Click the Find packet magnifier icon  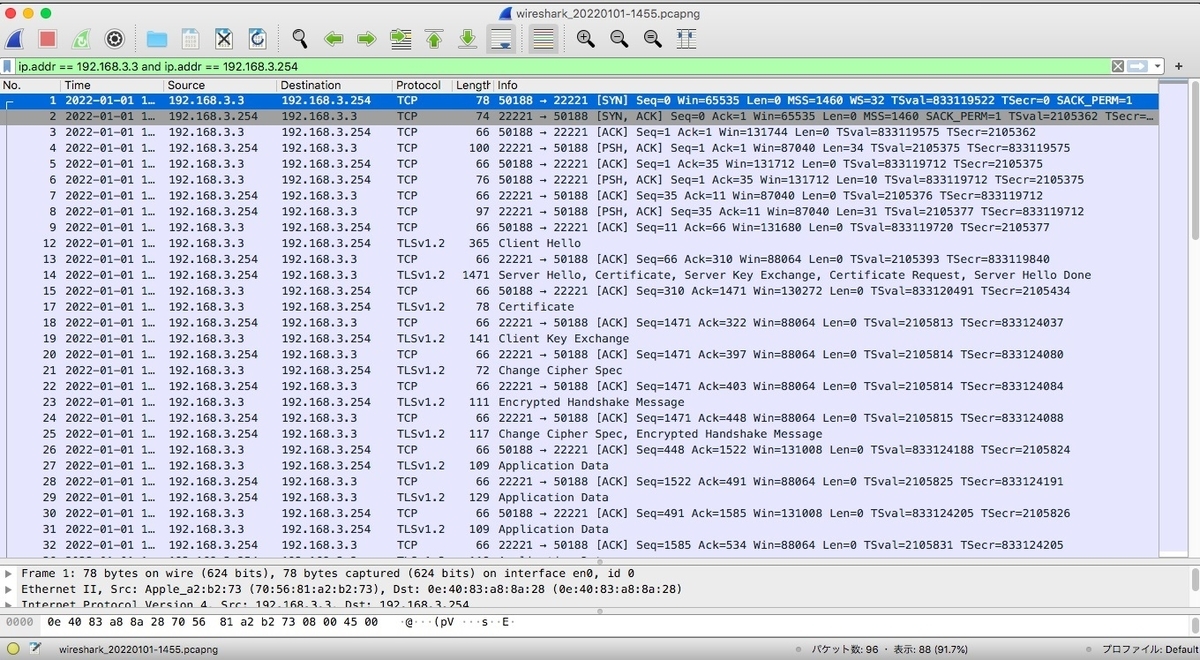(x=299, y=38)
